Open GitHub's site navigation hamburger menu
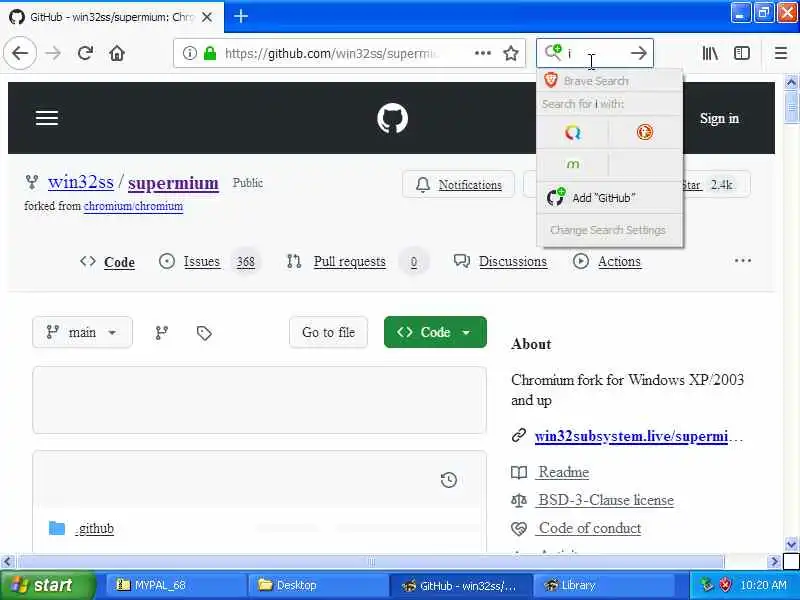 47,118
